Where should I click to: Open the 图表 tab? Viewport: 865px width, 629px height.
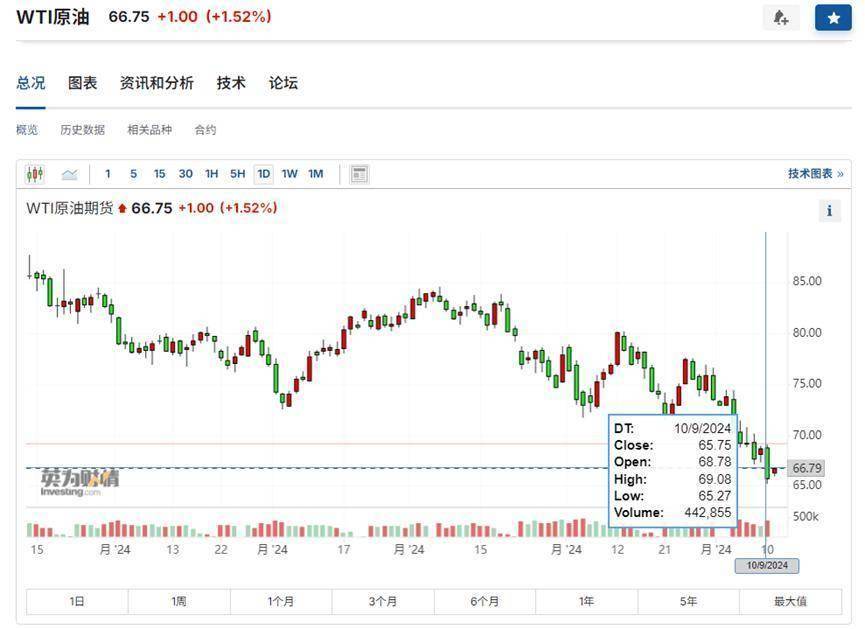[82, 83]
